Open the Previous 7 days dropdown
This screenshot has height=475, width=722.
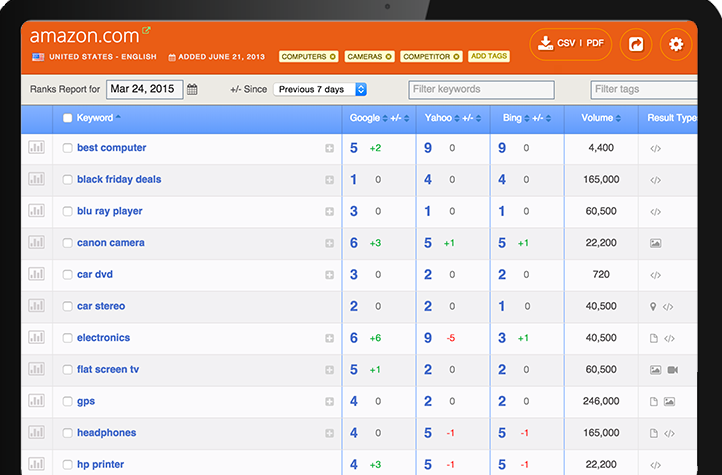320,89
